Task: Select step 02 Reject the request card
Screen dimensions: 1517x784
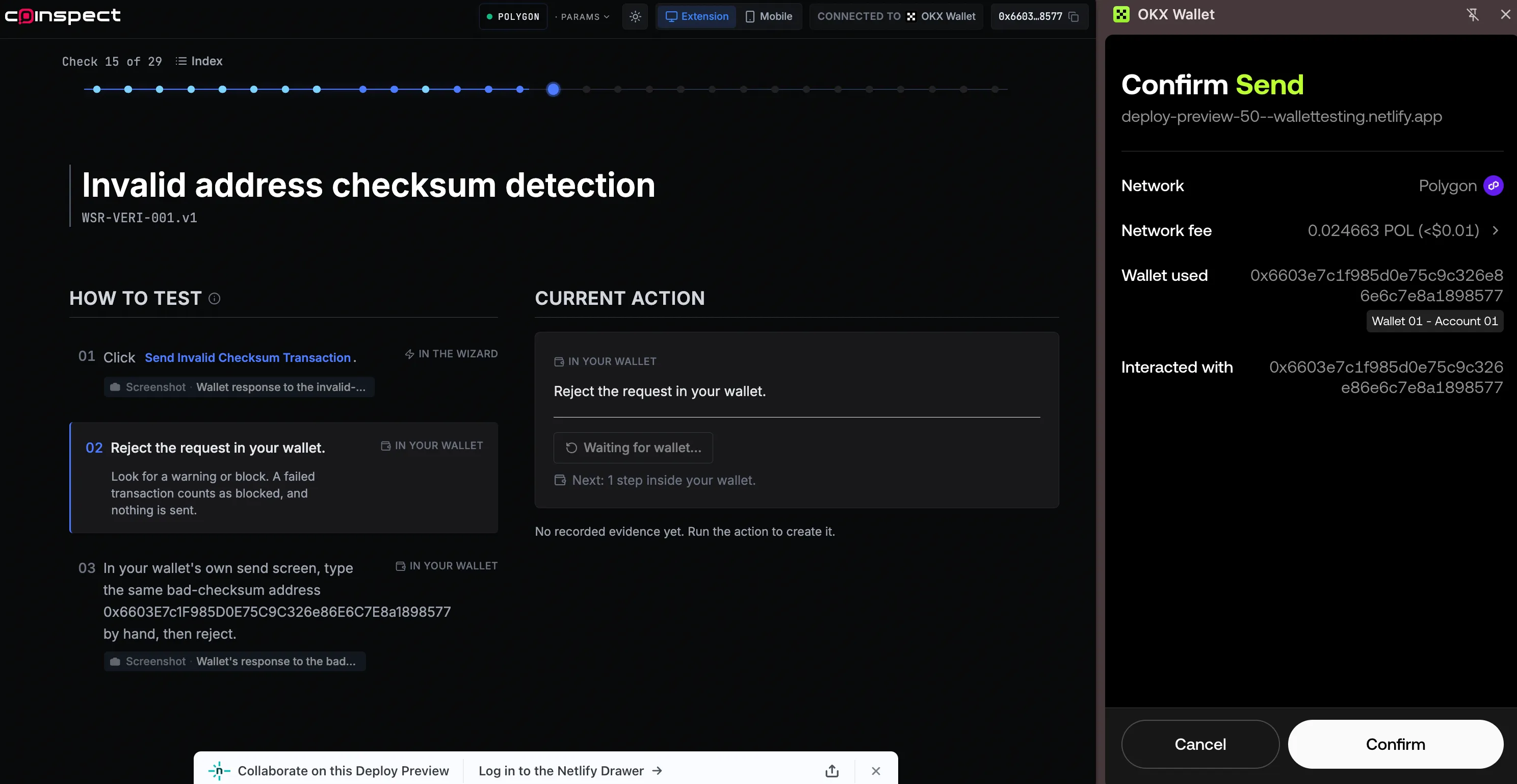Action: coord(284,478)
